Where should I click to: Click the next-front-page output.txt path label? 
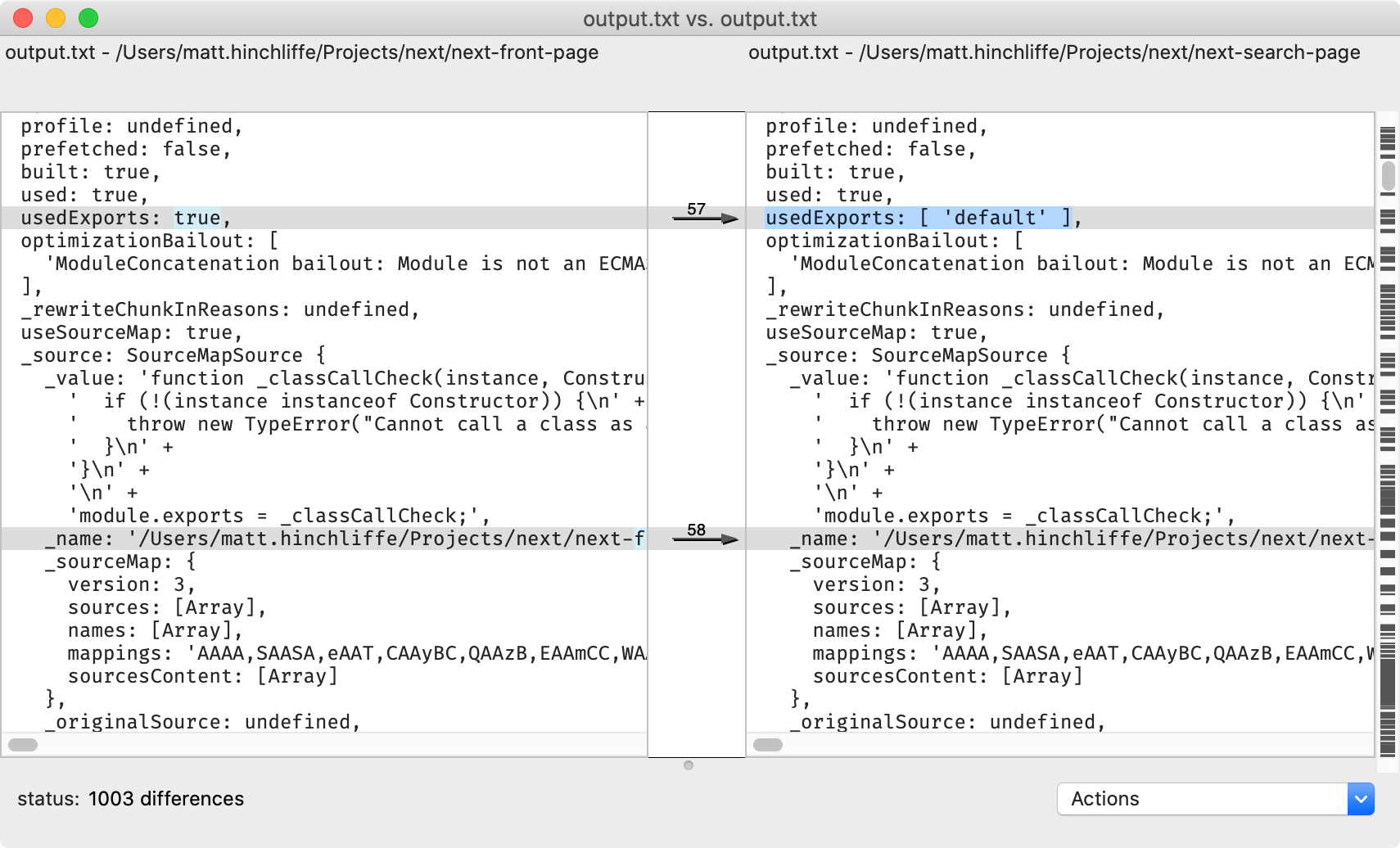300,52
